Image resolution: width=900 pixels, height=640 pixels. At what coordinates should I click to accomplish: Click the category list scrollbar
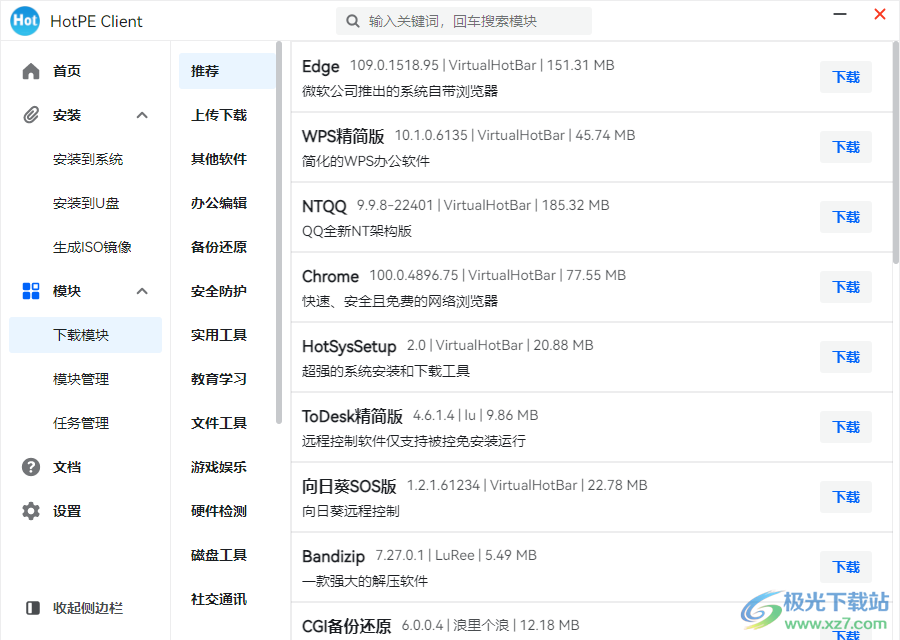pos(279,232)
